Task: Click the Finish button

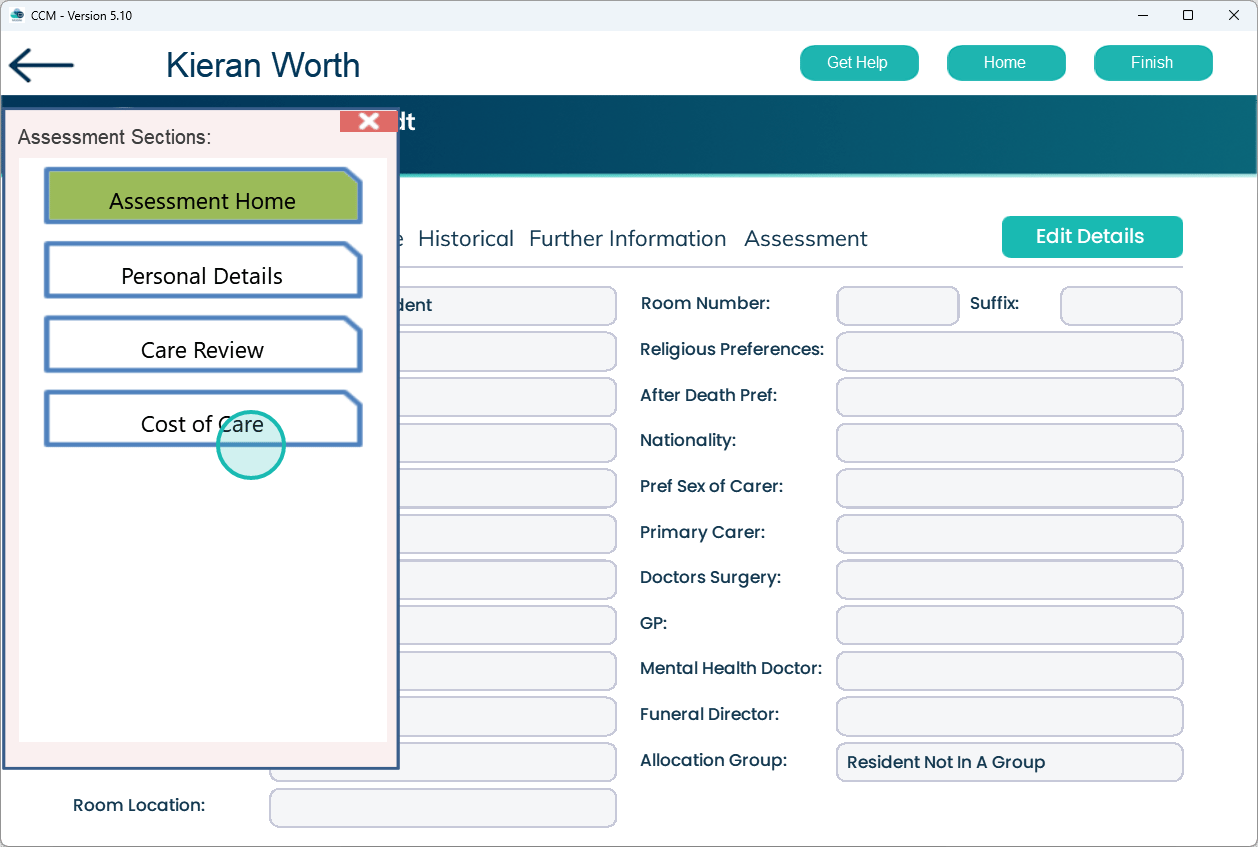Action: tap(1153, 62)
